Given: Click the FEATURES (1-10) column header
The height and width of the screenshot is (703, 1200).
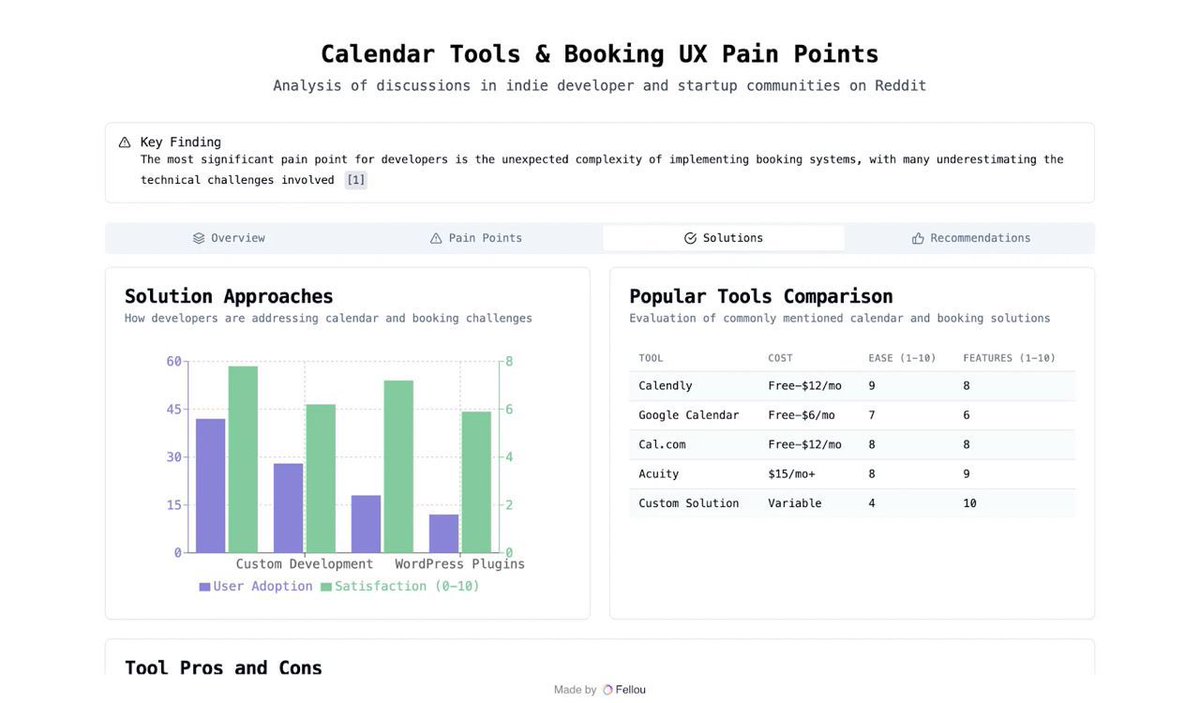Looking at the screenshot, I should [x=1009, y=358].
